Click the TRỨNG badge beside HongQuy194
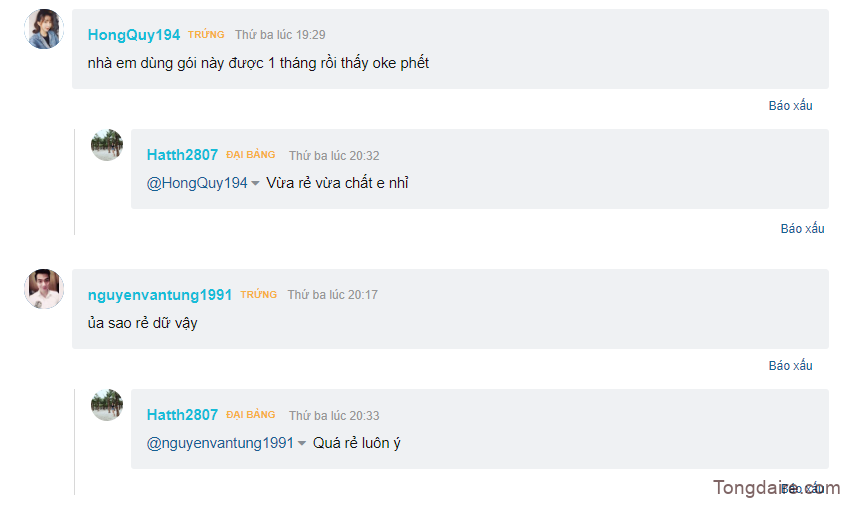The height and width of the screenshot is (508, 850). point(206,34)
